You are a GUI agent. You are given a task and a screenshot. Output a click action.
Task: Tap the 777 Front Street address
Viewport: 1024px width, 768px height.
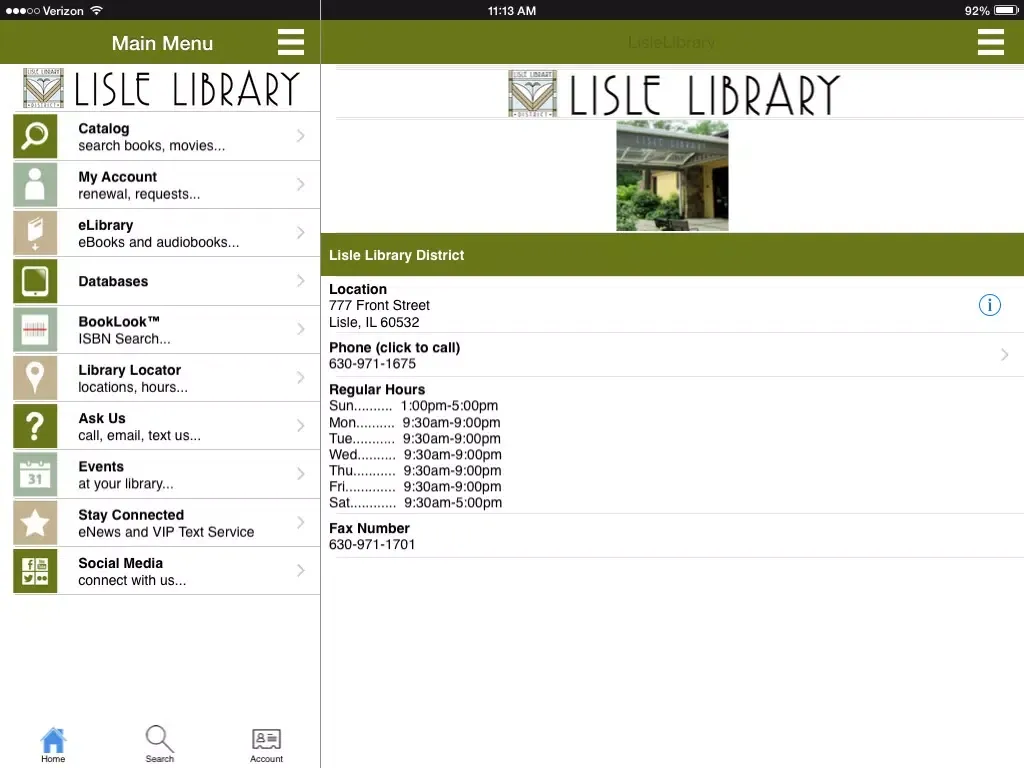379,306
